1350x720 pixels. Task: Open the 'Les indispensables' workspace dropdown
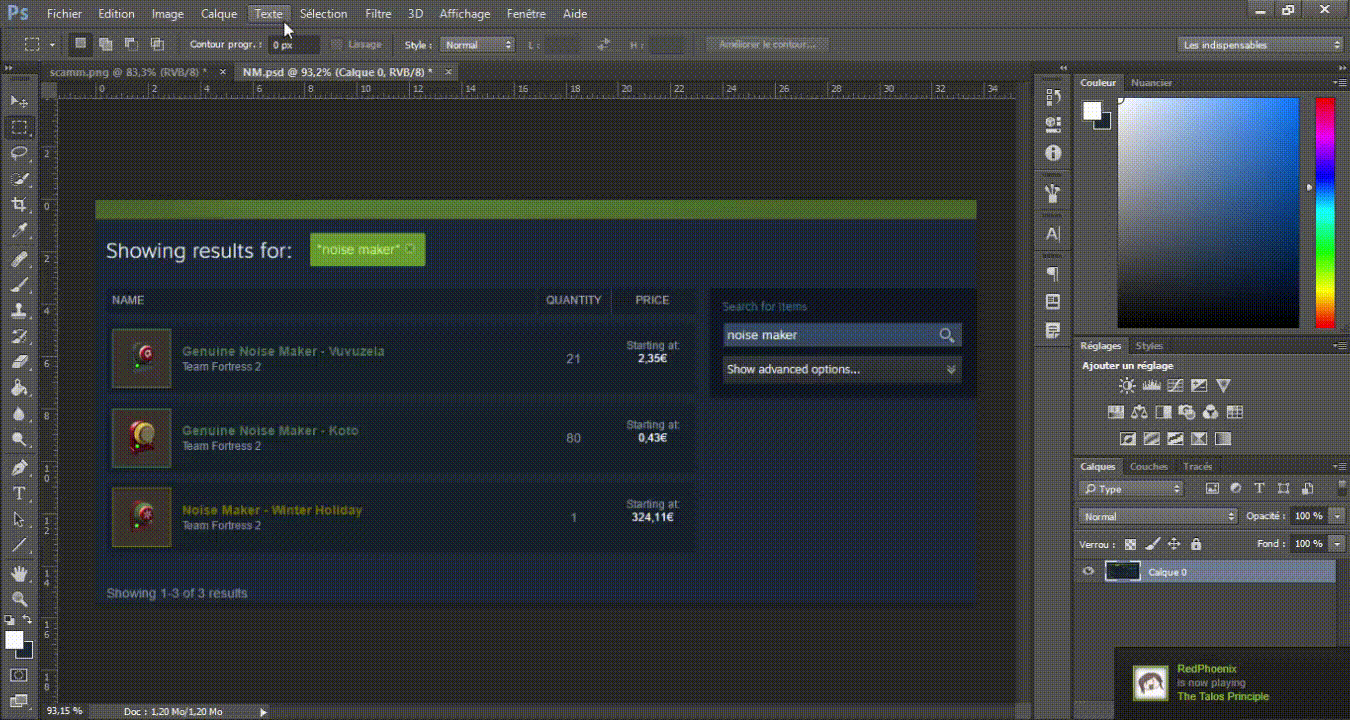point(1261,45)
